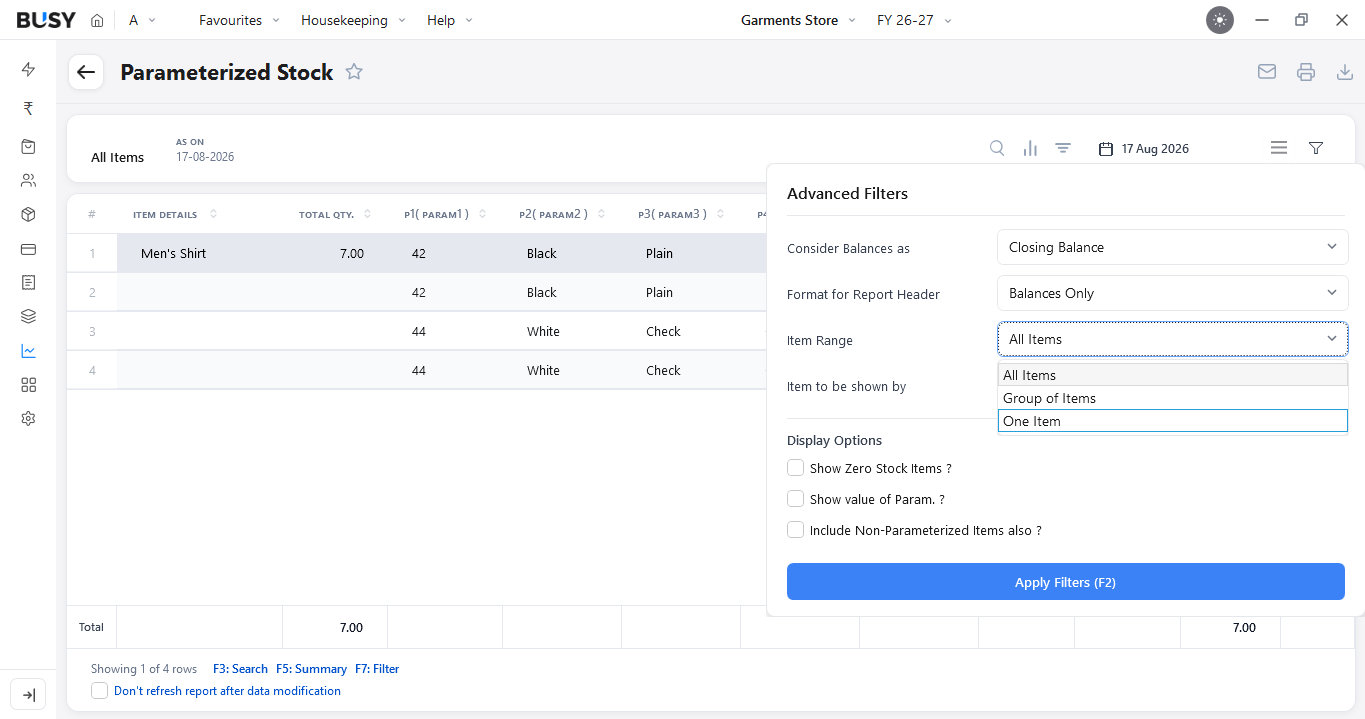The image size is (1365, 719).
Task: Expand the sidebar with arrow icon
Action: pos(28,695)
